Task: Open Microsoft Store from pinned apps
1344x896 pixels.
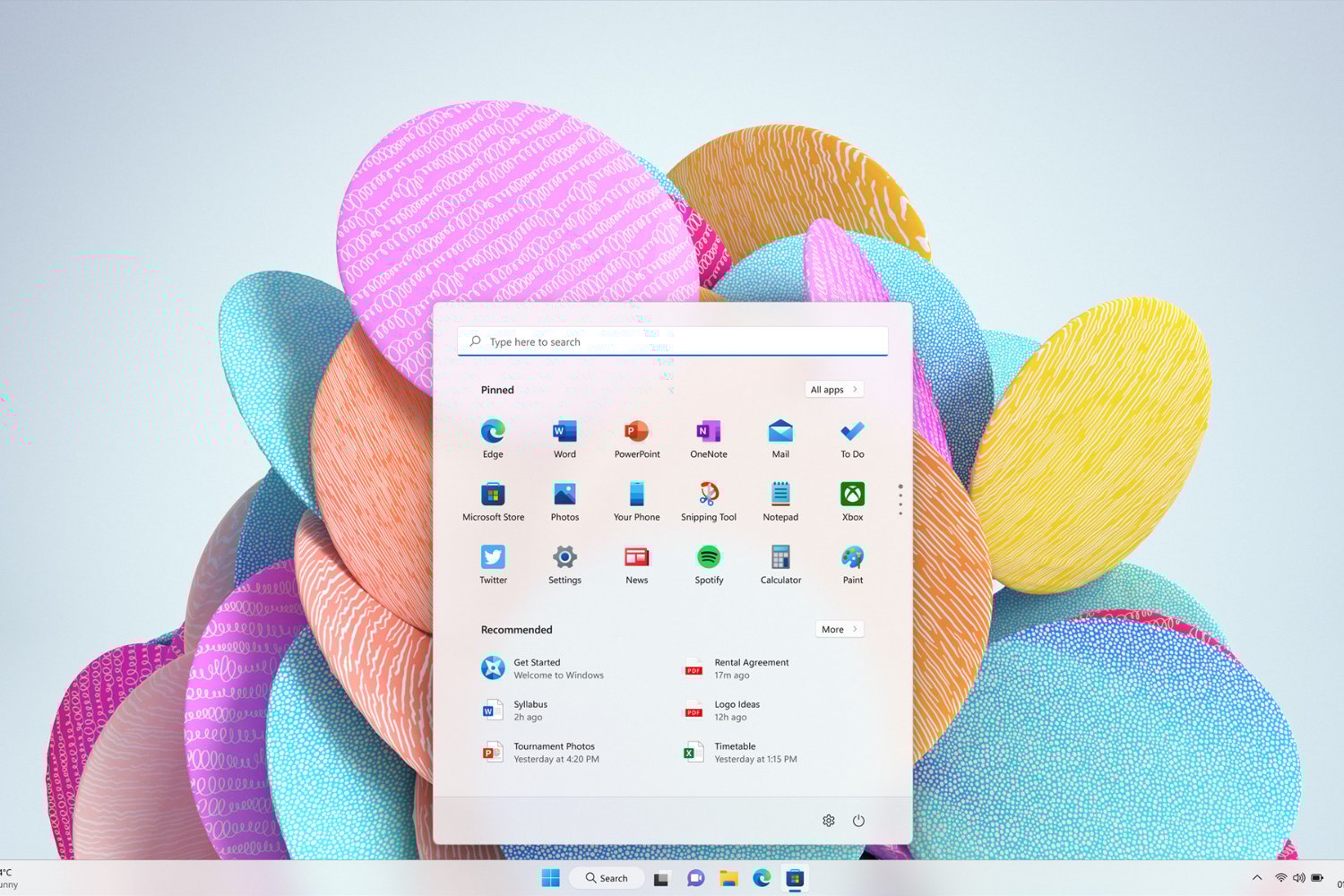Action: 493,502
